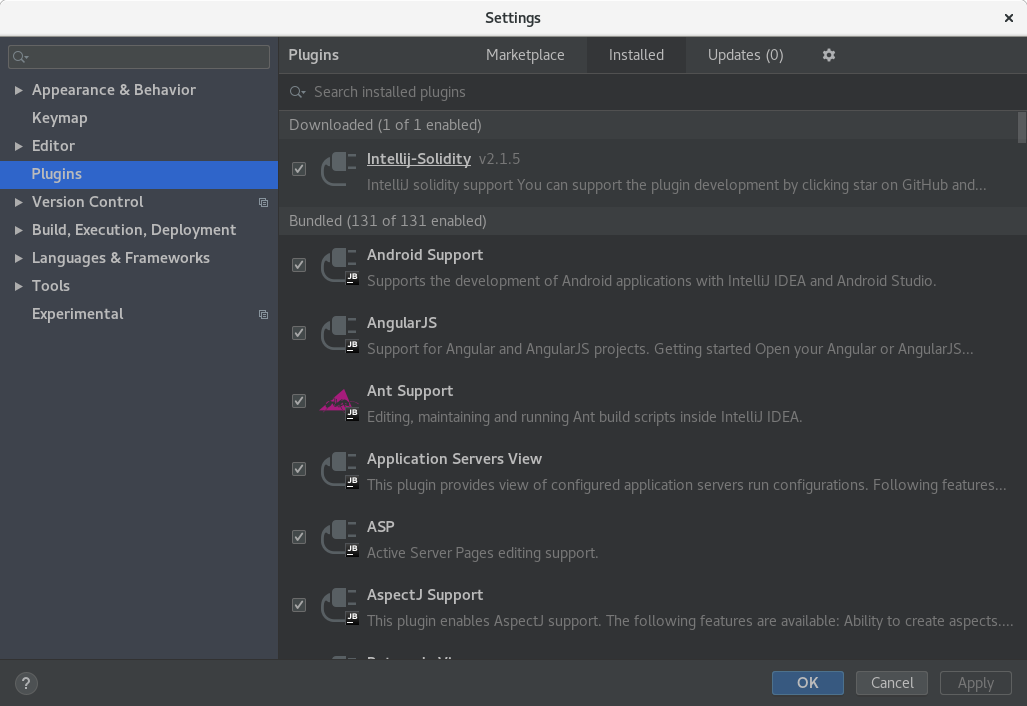Open the Updates (0) tab
Image resolution: width=1027 pixels, height=706 pixels.
(745, 55)
